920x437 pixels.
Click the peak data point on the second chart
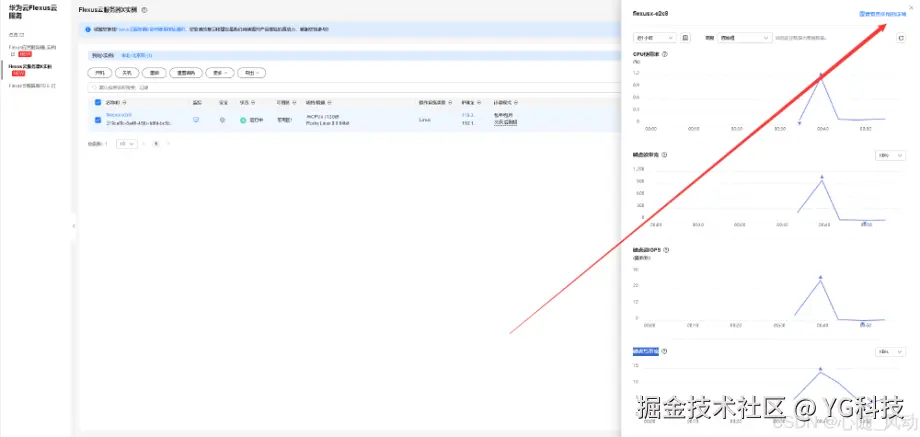[821, 177]
